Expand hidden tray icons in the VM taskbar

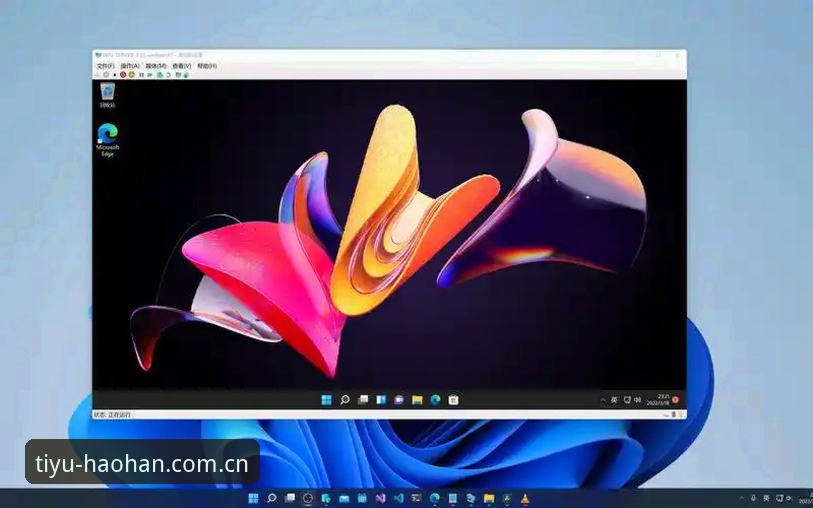602,400
